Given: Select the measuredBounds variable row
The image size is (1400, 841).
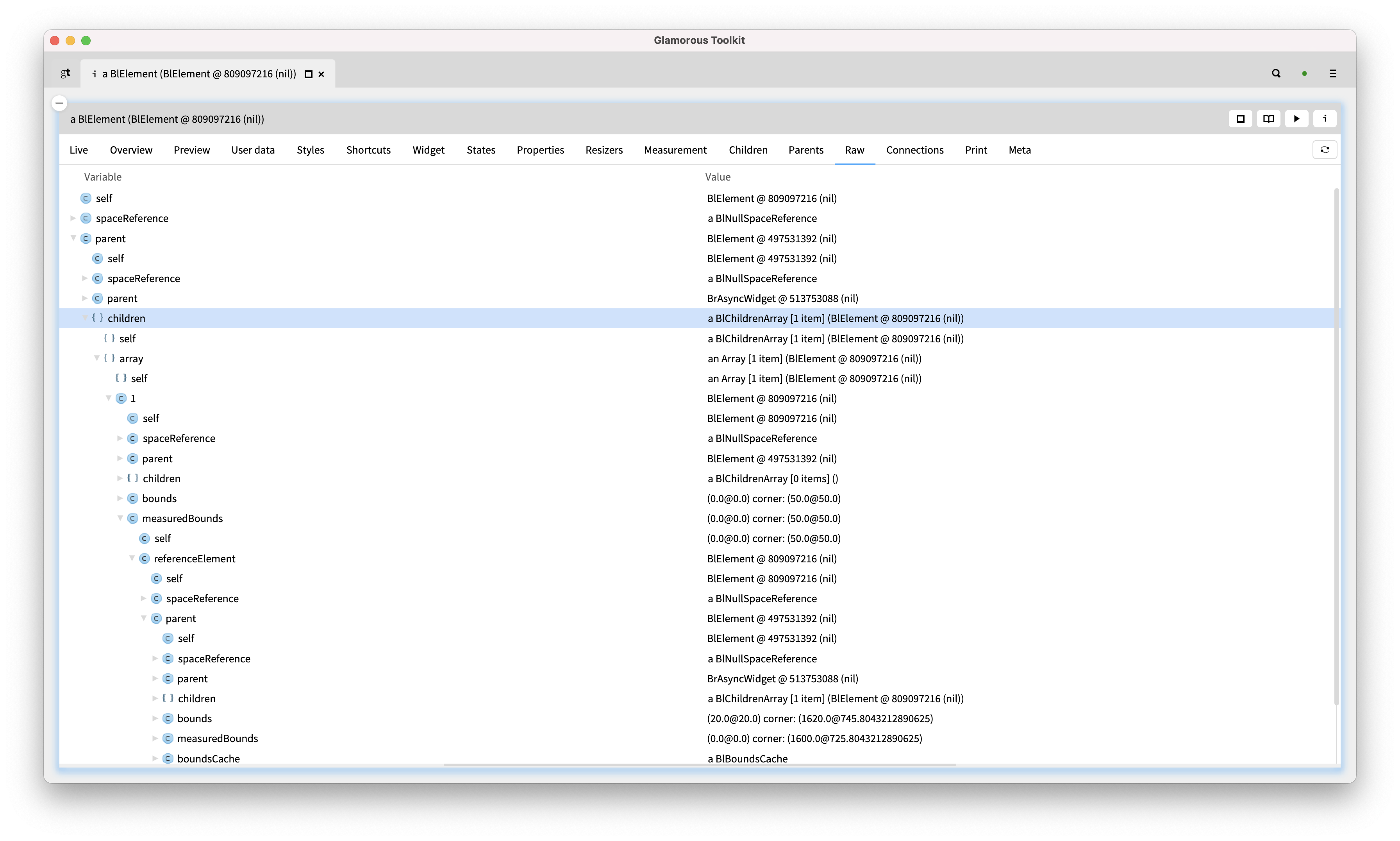Looking at the screenshot, I should pos(183,518).
